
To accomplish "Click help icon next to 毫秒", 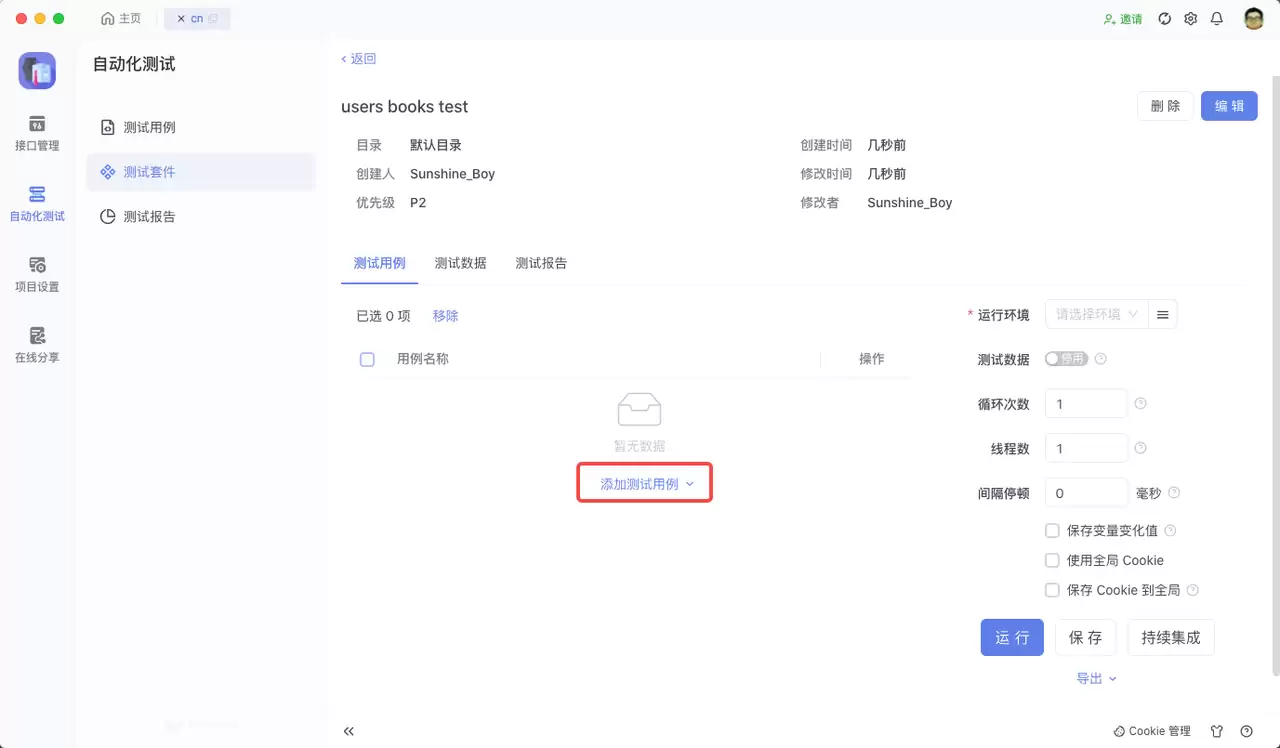I will click(x=1175, y=493).
